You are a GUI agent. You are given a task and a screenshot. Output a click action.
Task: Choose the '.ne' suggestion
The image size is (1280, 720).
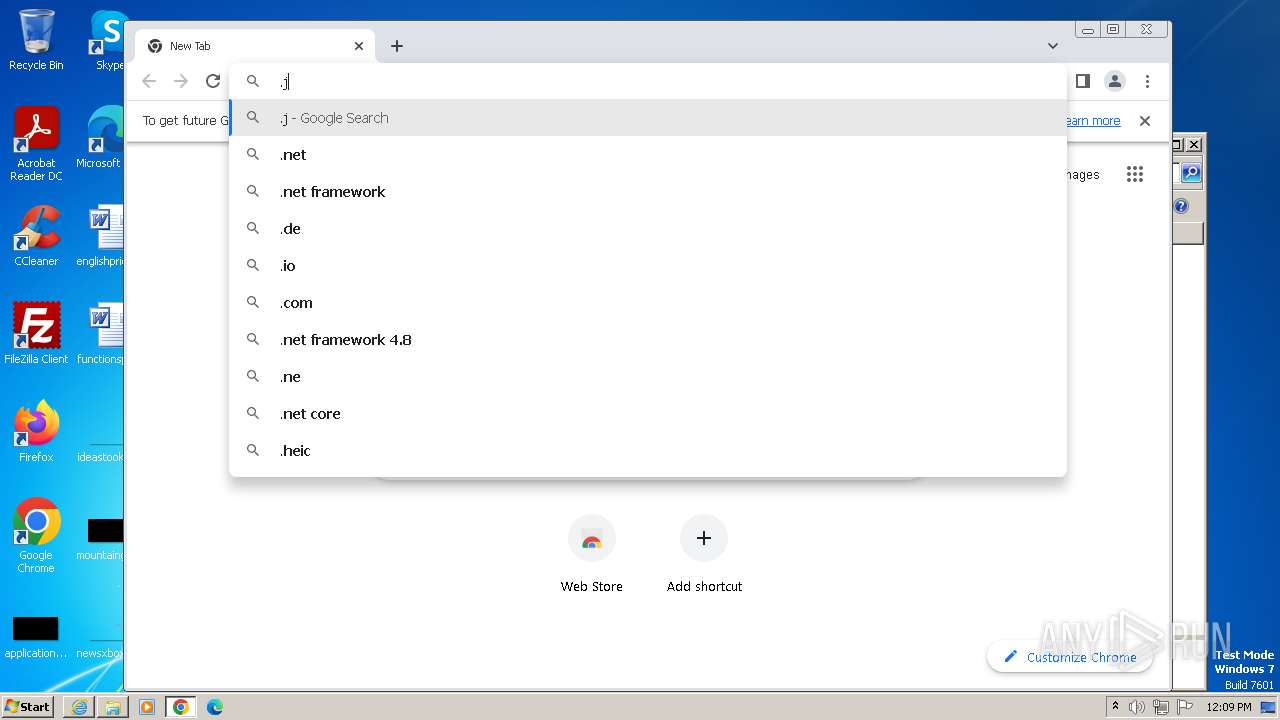(648, 377)
